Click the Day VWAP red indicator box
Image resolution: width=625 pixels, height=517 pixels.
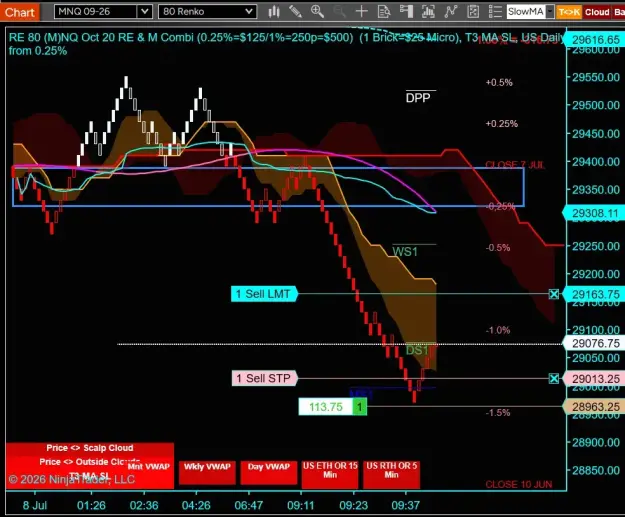269,472
